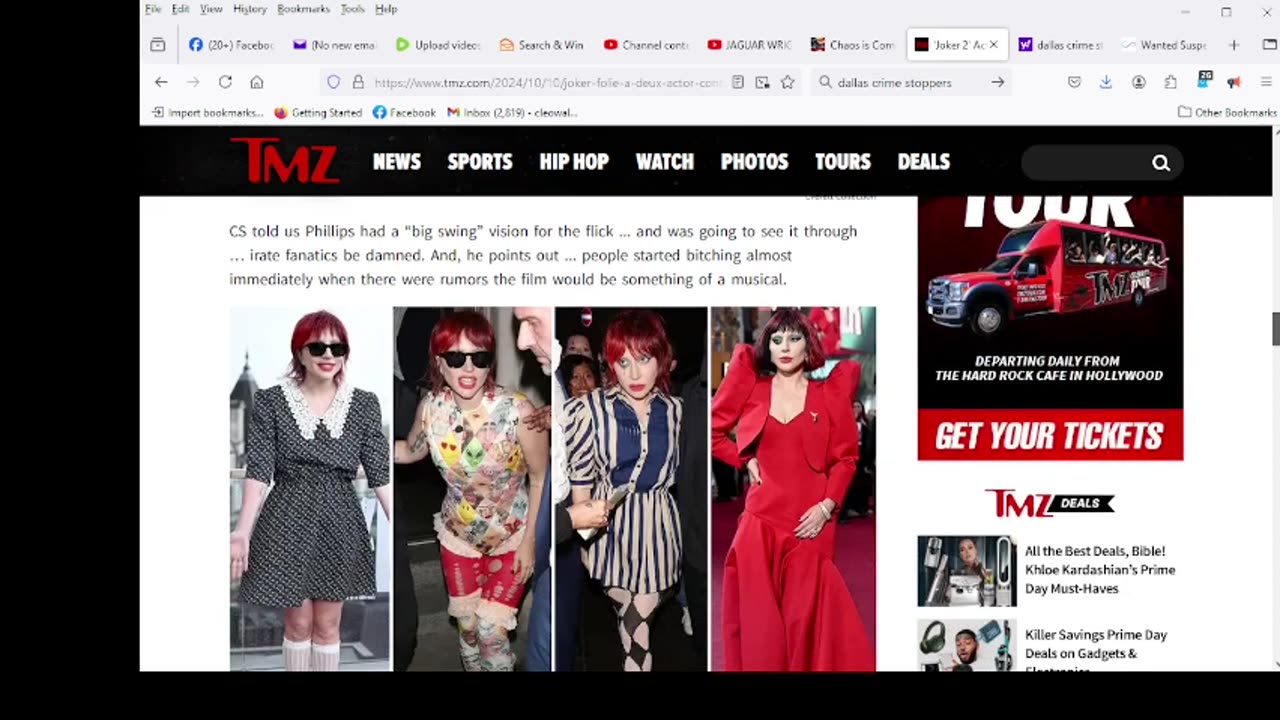Screen dimensions: 1280x720
Task: Open the Other Bookmarks folder
Action: pyautogui.click(x=1227, y=112)
